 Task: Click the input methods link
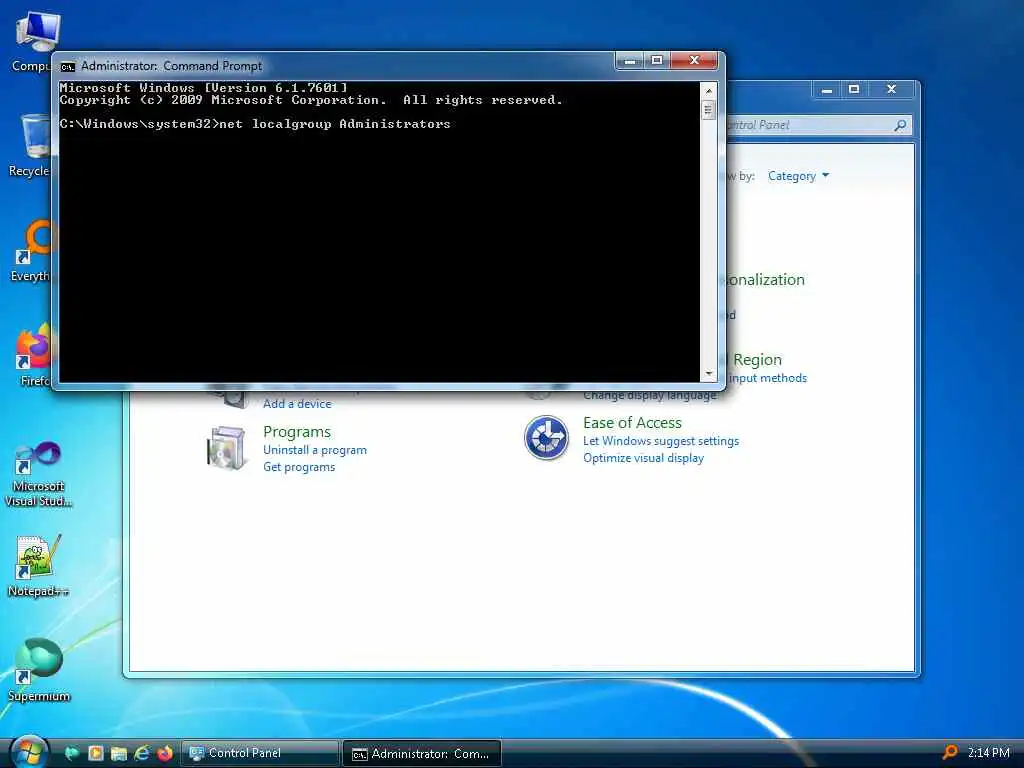click(768, 378)
